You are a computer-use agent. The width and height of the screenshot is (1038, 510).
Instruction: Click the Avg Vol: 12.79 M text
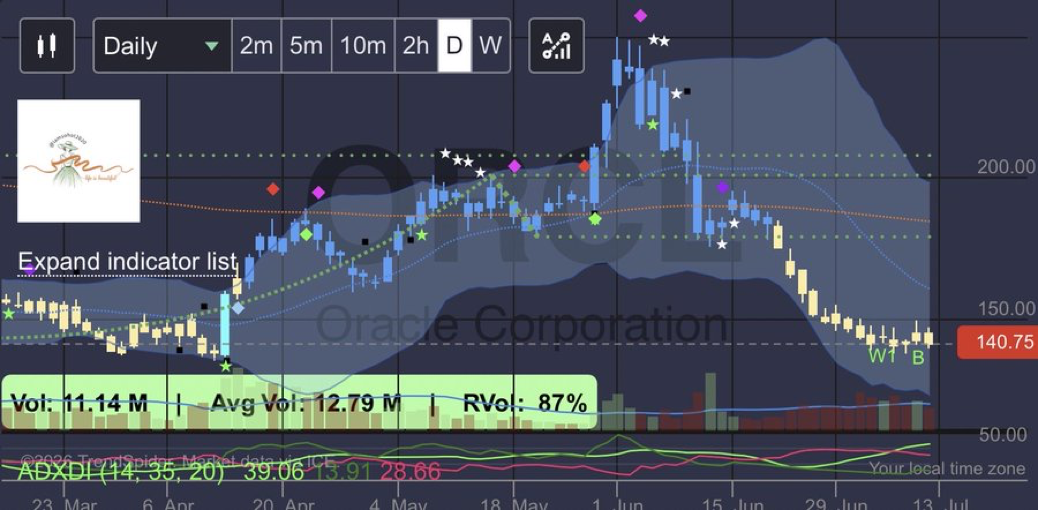(306, 403)
